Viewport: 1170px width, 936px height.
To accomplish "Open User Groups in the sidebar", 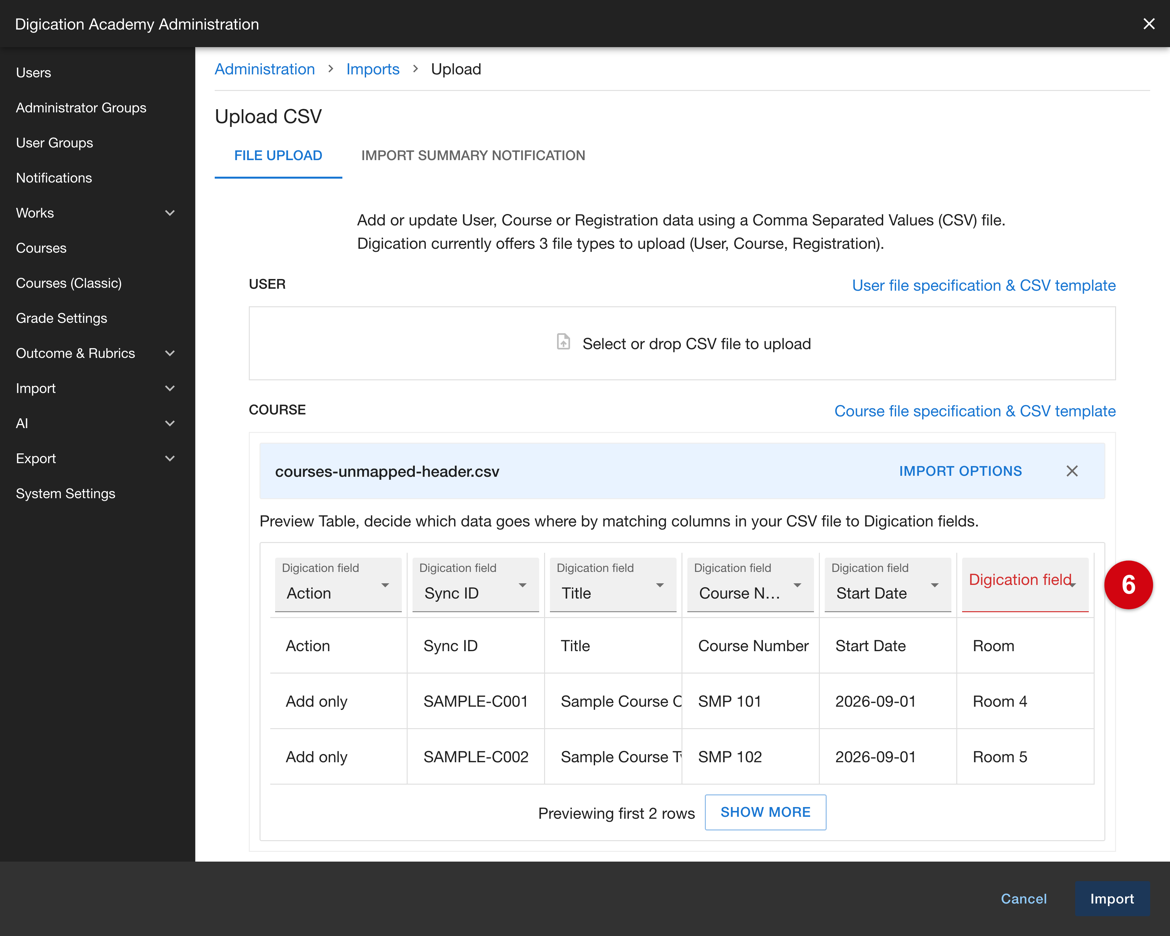I will (x=54, y=143).
